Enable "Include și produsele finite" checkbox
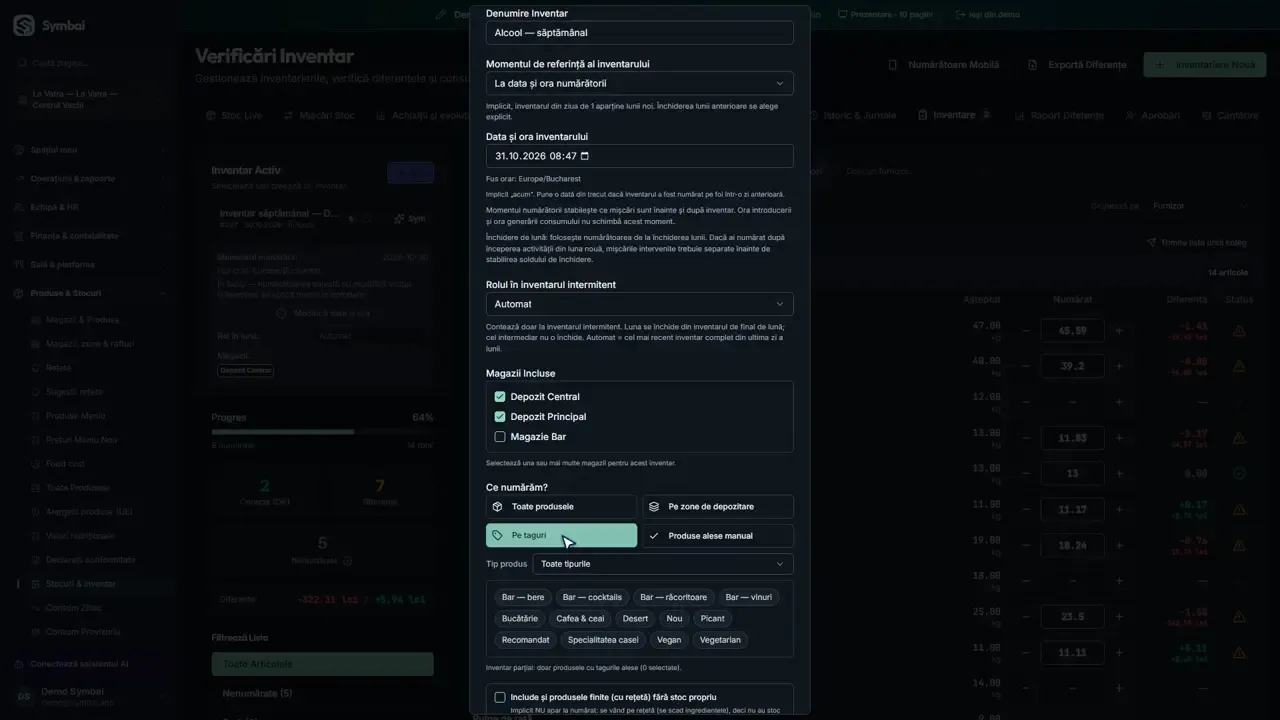Viewport: 1280px width, 720px height. click(x=500, y=697)
